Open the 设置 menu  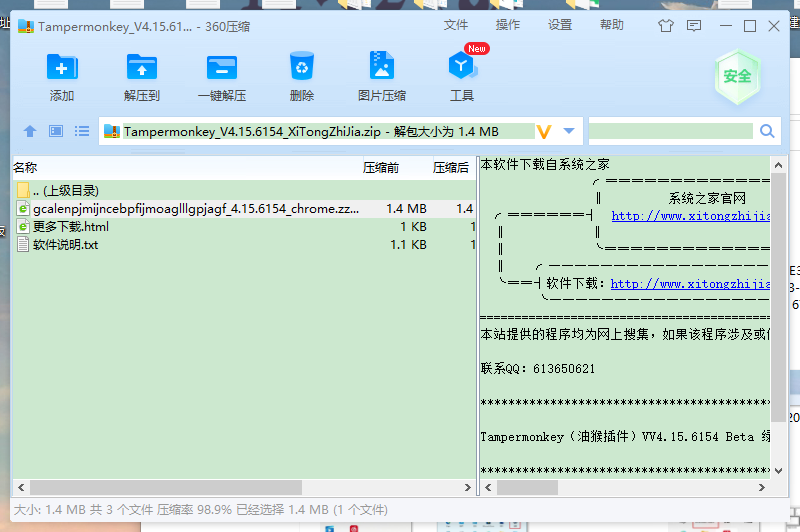tap(560, 25)
